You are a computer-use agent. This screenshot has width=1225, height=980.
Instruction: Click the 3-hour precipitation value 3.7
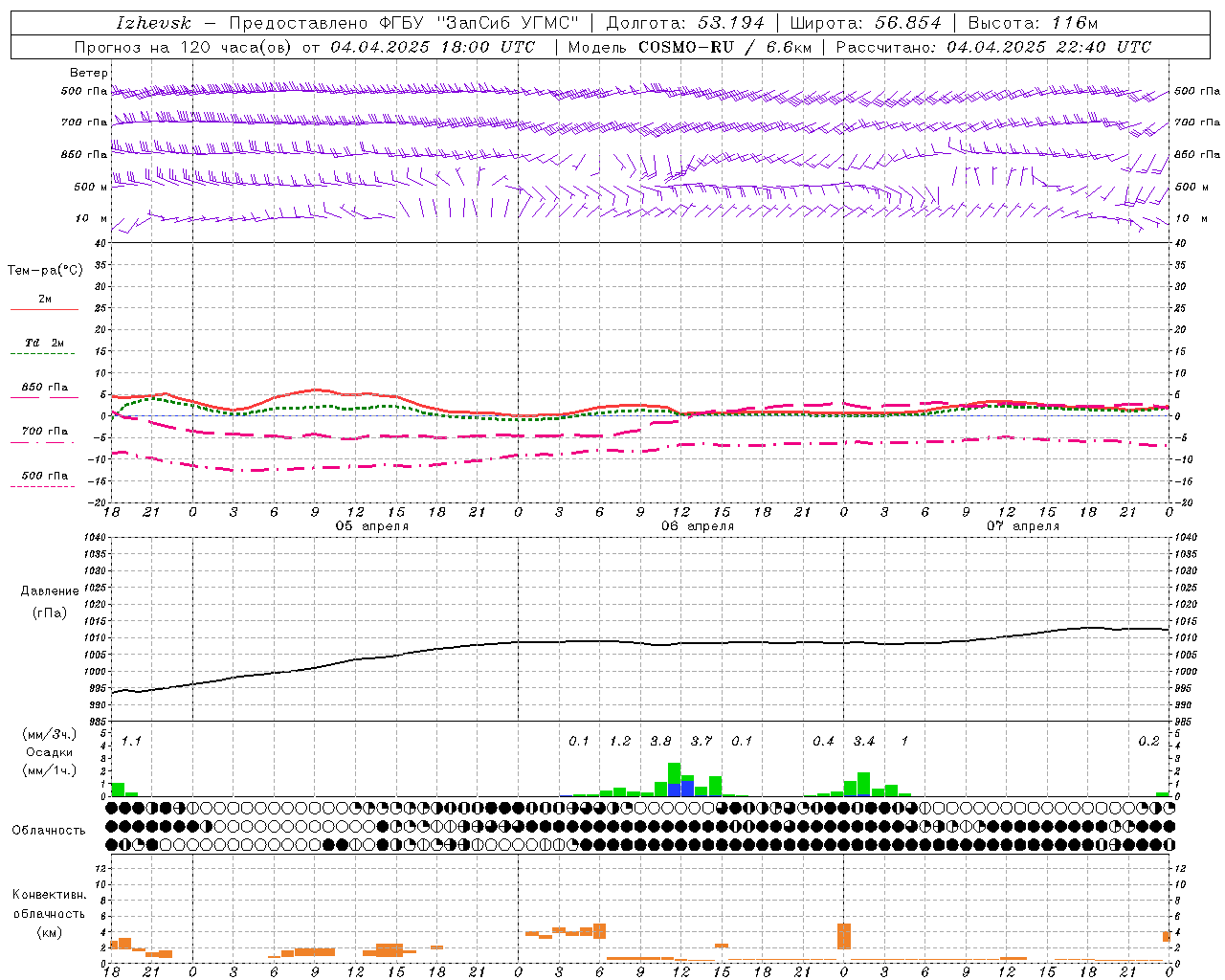[x=702, y=742]
